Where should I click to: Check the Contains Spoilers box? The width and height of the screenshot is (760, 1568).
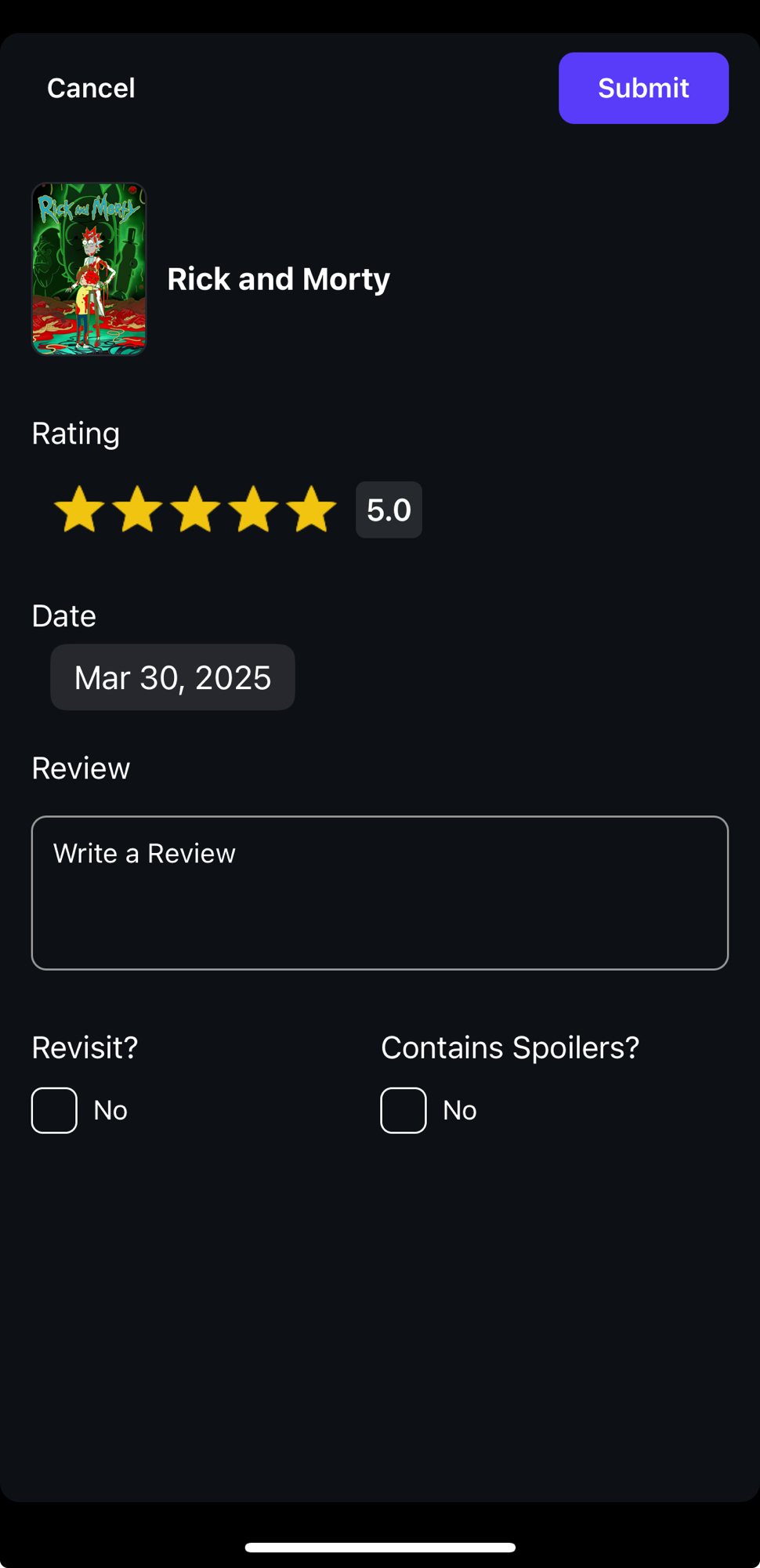(x=404, y=1110)
